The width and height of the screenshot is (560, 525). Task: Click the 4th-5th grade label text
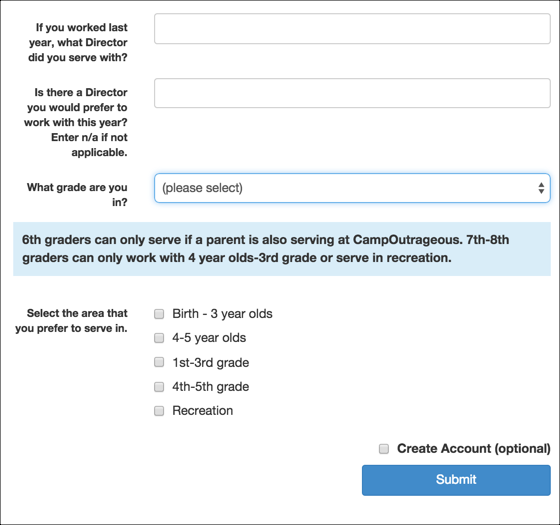[x=210, y=387]
